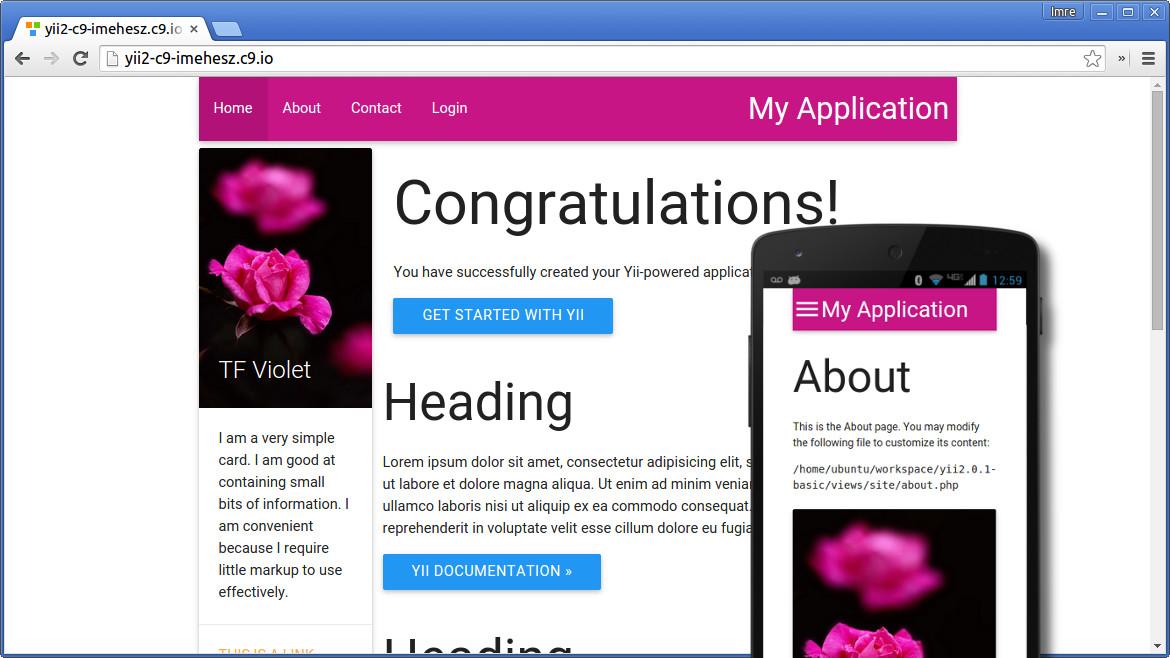This screenshot has height=658, width=1170.
Task: Select Login in the navigation bar
Action: pos(449,108)
